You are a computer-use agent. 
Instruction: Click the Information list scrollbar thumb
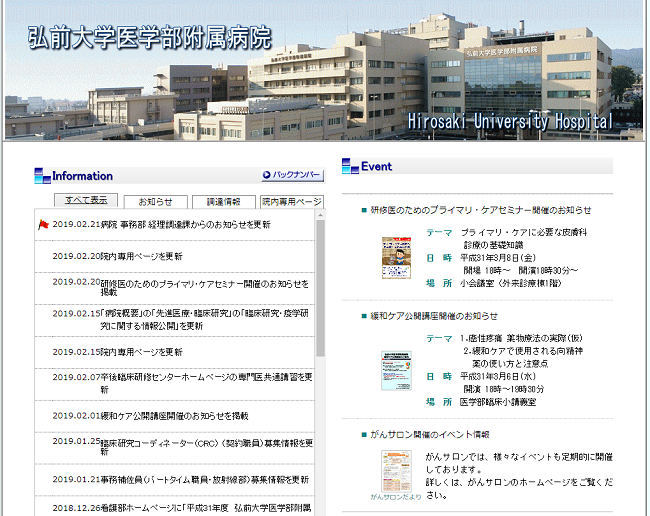(x=320, y=288)
